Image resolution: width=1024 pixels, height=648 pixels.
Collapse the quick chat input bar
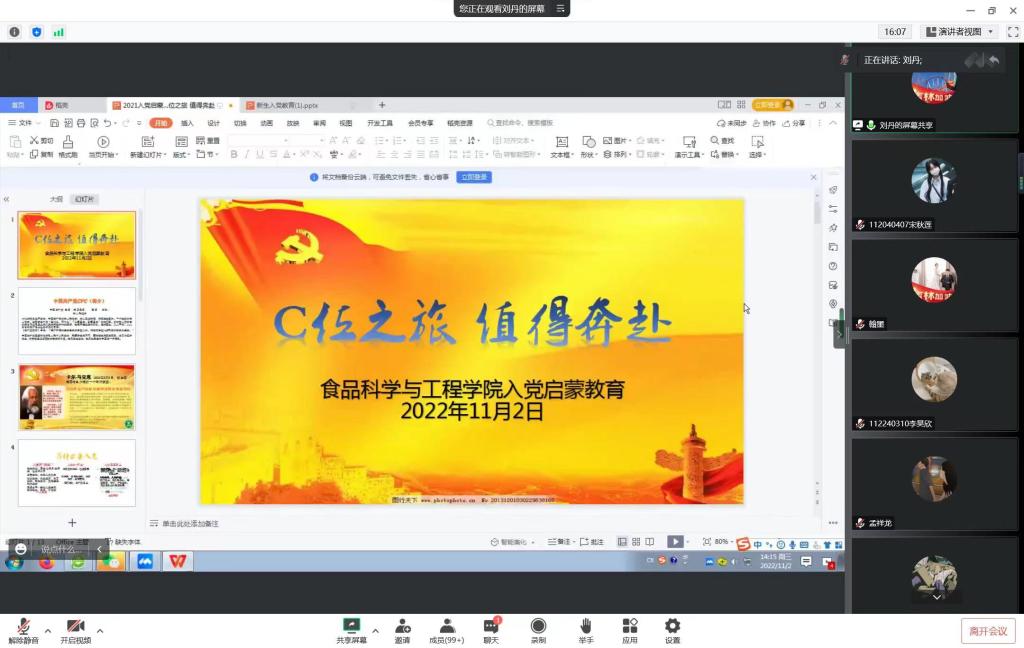tap(99, 549)
